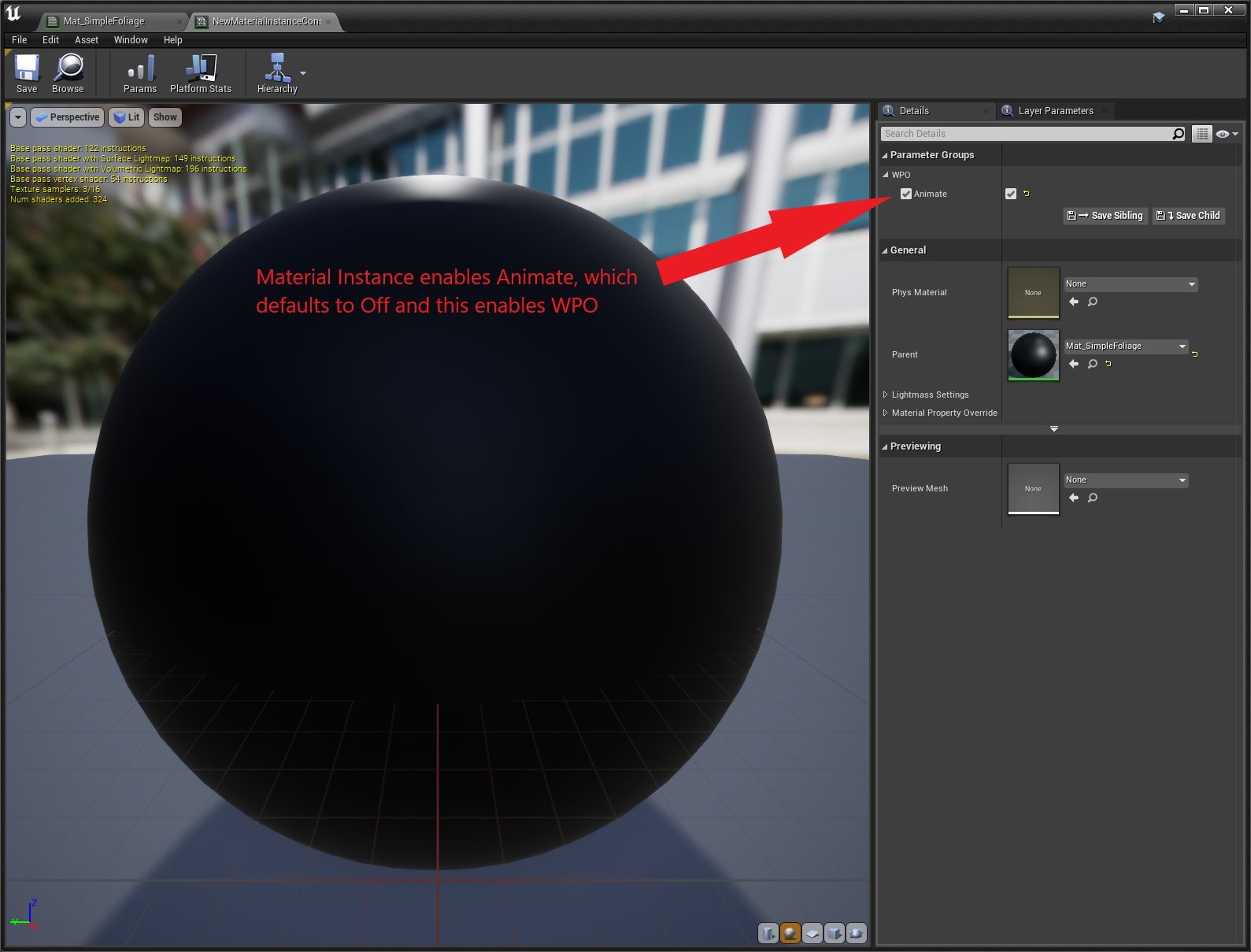The height and width of the screenshot is (952, 1251).
Task: Uncheck the Animate value checkbox
Action: click(x=1011, y=194)
